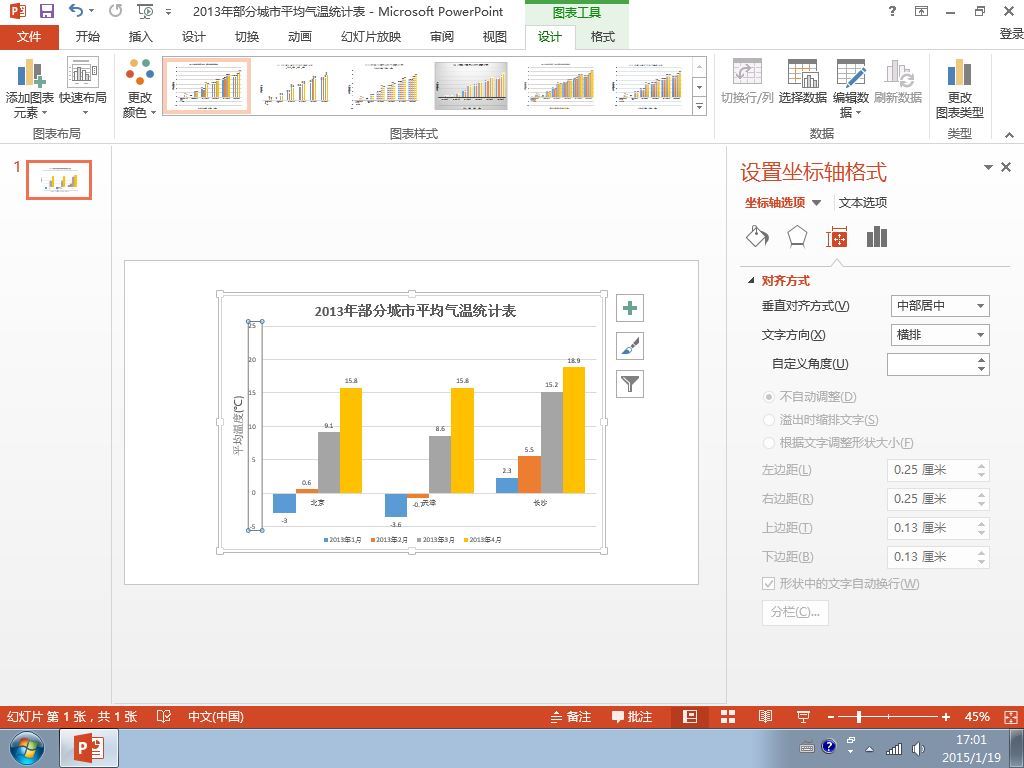Viewport: 1024px width, 768px height.
Task: Open Add Chart Element (添加图表元素)
Action: [x=29, y=88]
